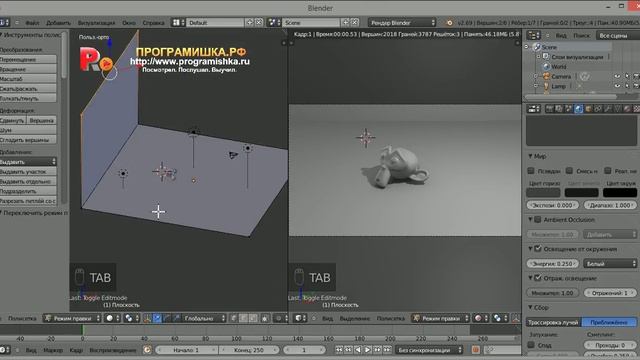
Task: Delete the current Scene with X
Action: point(355,22)
